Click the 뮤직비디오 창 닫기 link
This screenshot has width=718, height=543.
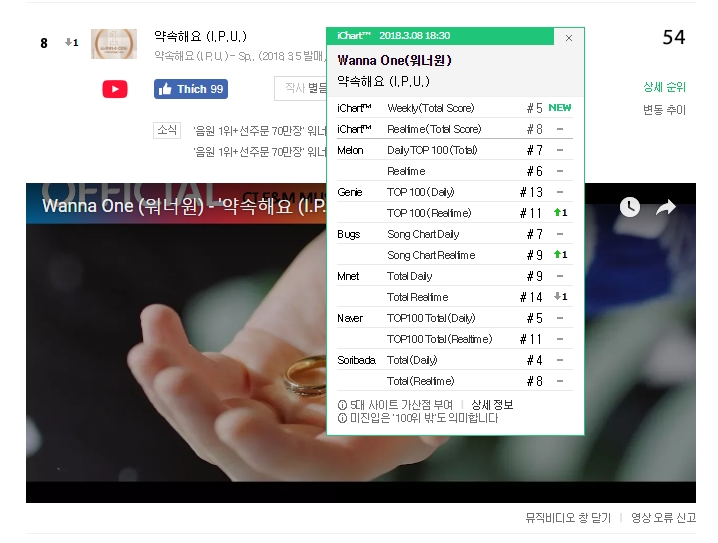click(568, 518)
